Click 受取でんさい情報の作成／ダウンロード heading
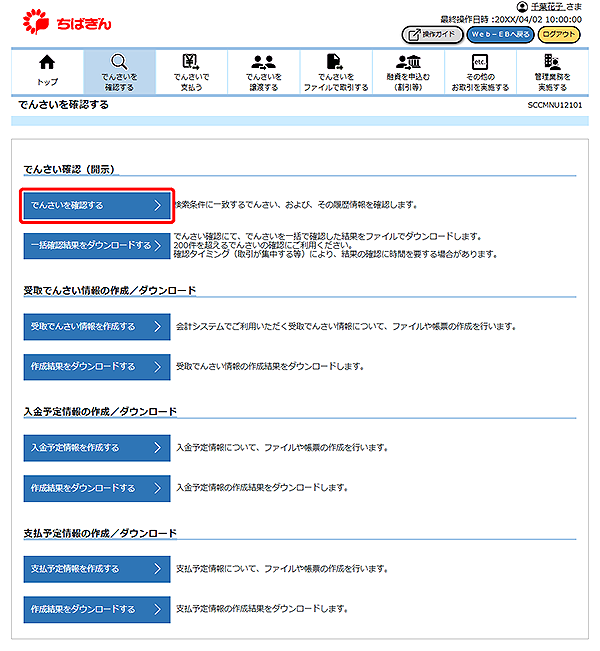This screenshot has width=600, height=651. point(110,291)
